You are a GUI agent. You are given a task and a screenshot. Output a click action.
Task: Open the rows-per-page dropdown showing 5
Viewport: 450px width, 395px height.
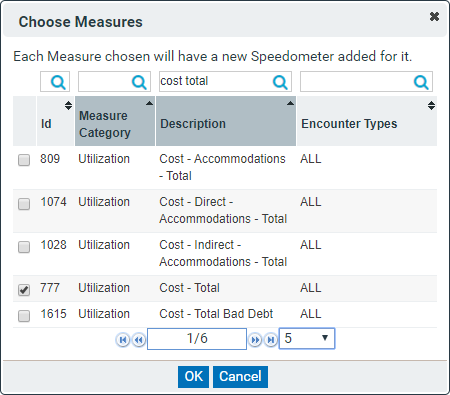point(307,338)
